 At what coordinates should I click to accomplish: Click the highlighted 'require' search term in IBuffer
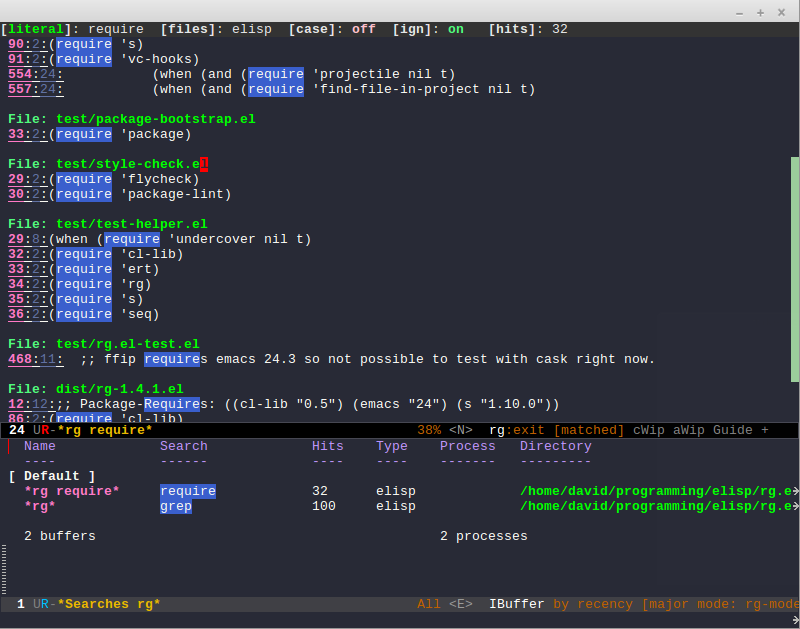click(188, 491)
